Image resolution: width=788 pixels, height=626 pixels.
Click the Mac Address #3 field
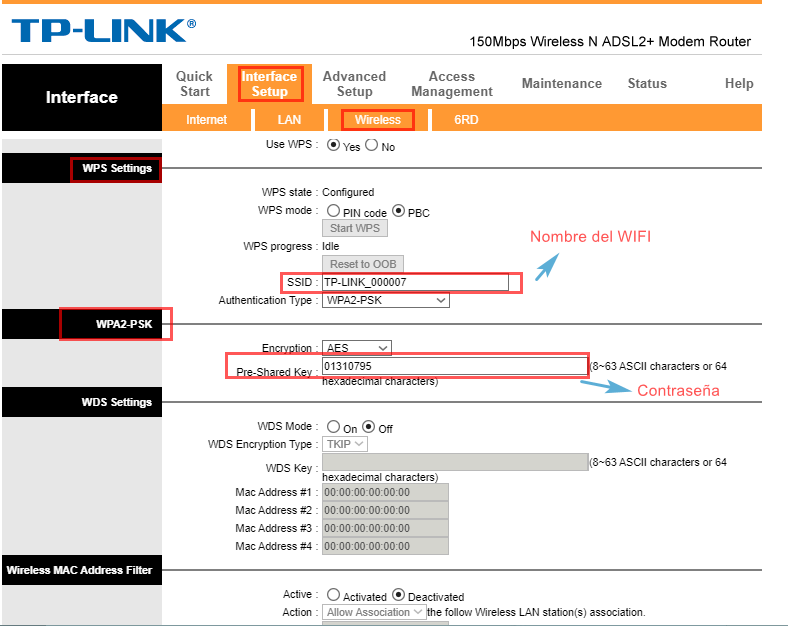tap(385, 529)
